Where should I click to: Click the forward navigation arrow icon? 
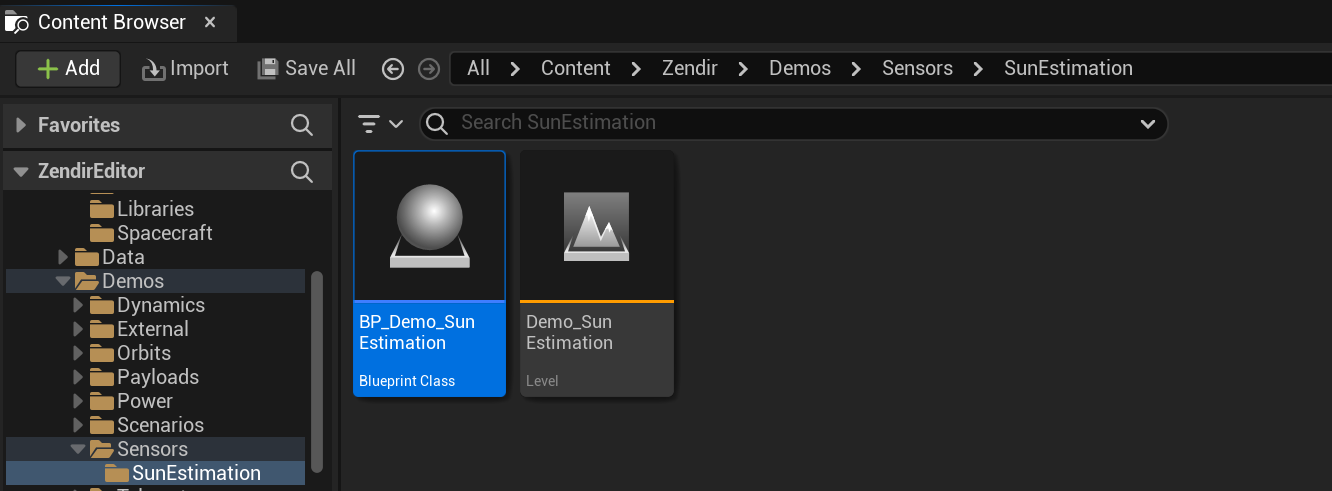coord(429,69)
